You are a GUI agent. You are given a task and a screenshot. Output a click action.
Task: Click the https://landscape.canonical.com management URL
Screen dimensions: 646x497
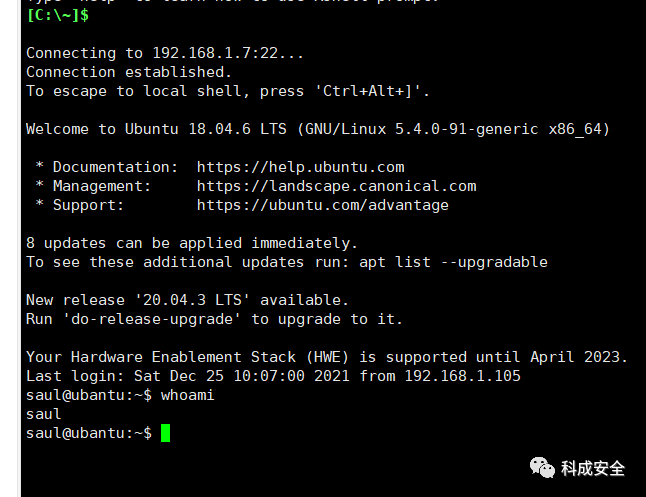336,186
